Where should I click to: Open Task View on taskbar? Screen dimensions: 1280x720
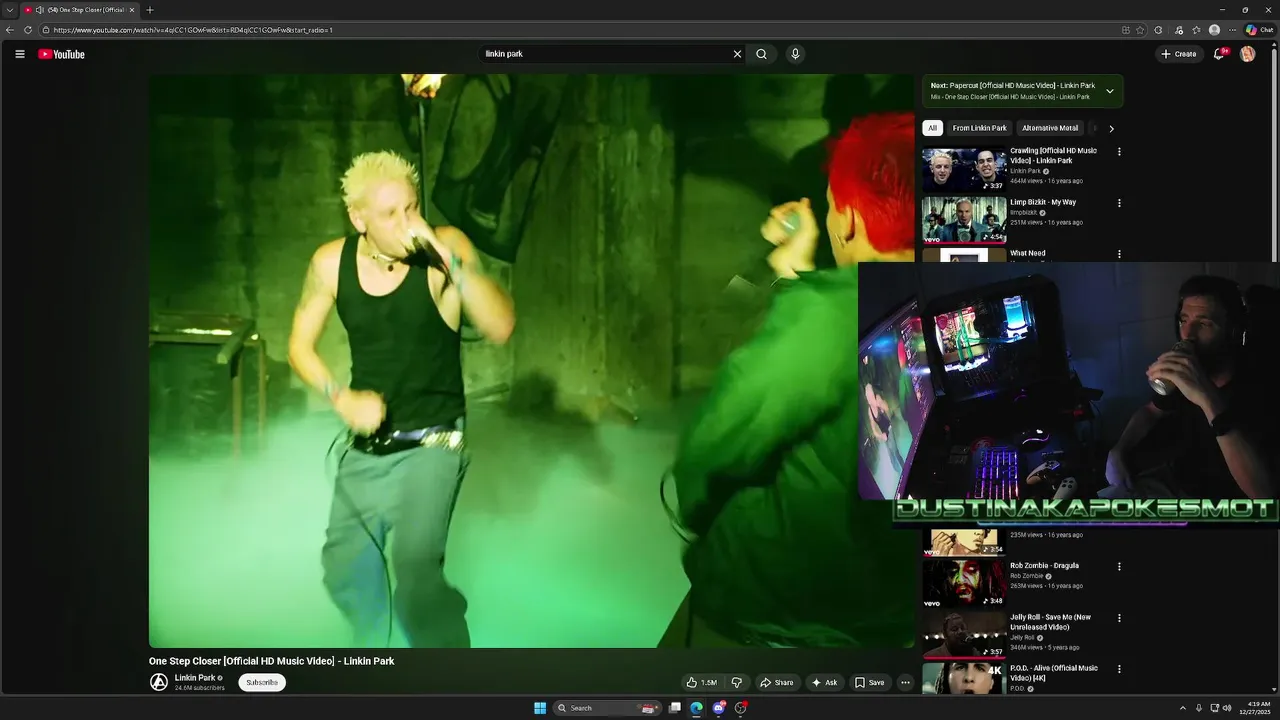[x=675, y=708]
